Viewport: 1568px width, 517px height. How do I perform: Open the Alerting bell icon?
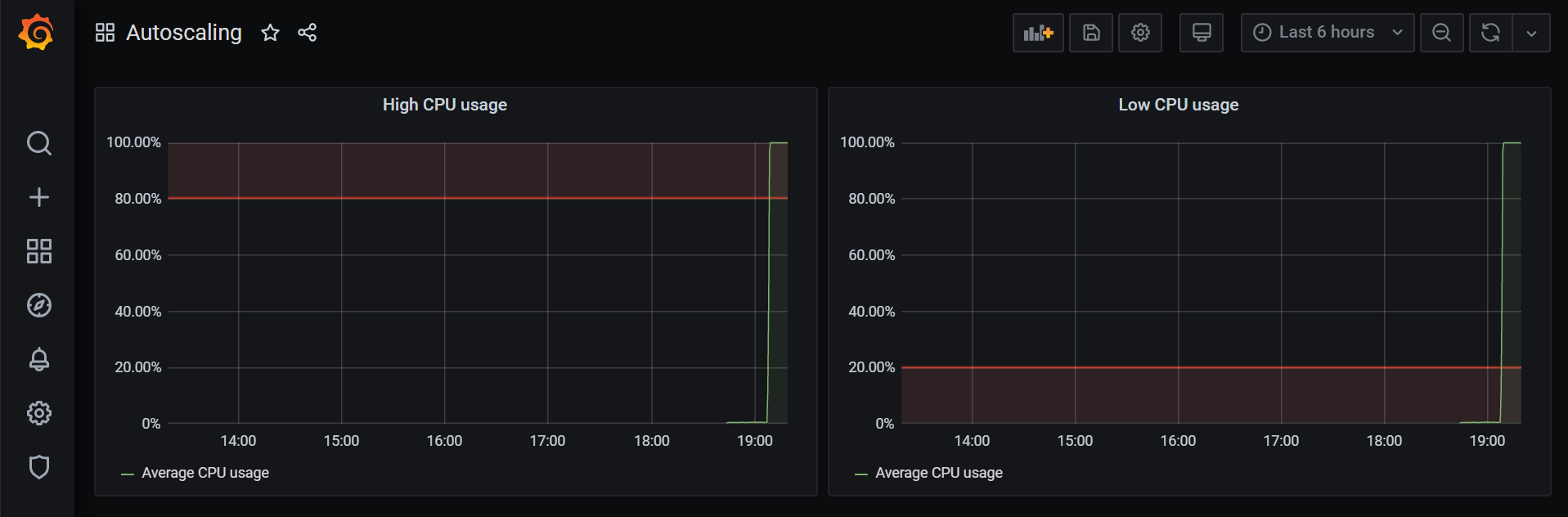click(38, 359)
